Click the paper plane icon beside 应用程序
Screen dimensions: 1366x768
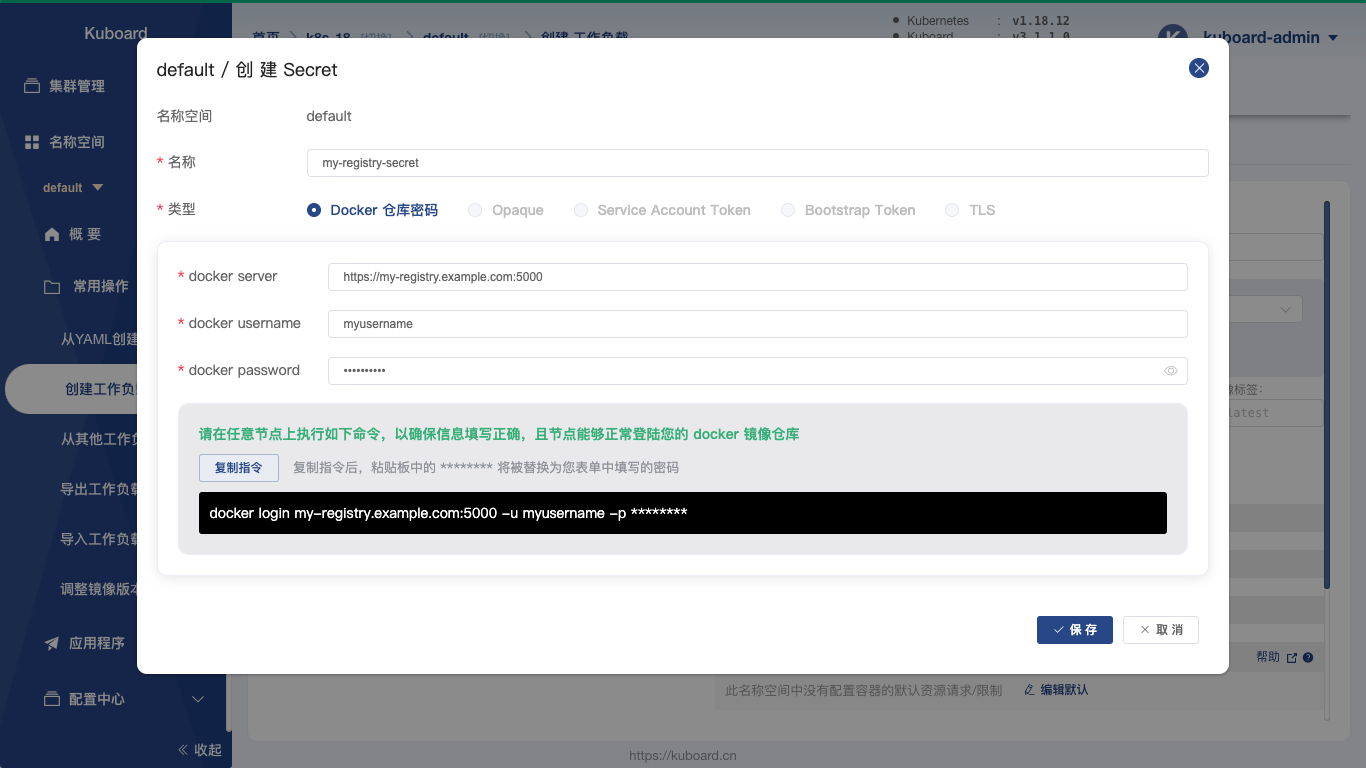click(52, 643)
